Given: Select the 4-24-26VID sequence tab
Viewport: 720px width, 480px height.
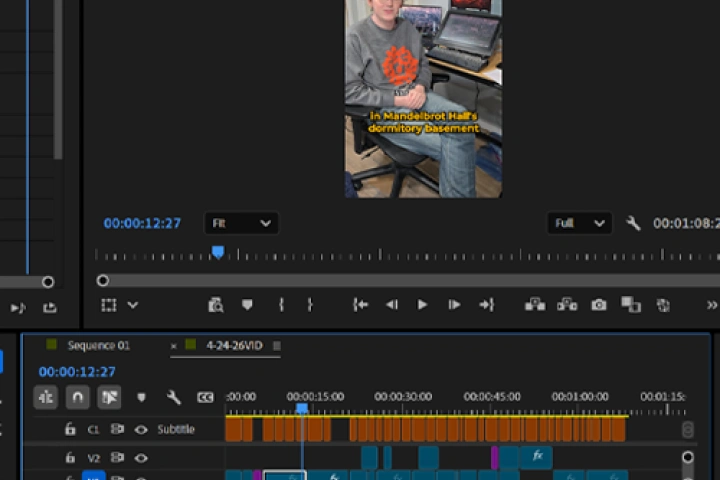Looking at the screenshot, I should pos(234,345).
